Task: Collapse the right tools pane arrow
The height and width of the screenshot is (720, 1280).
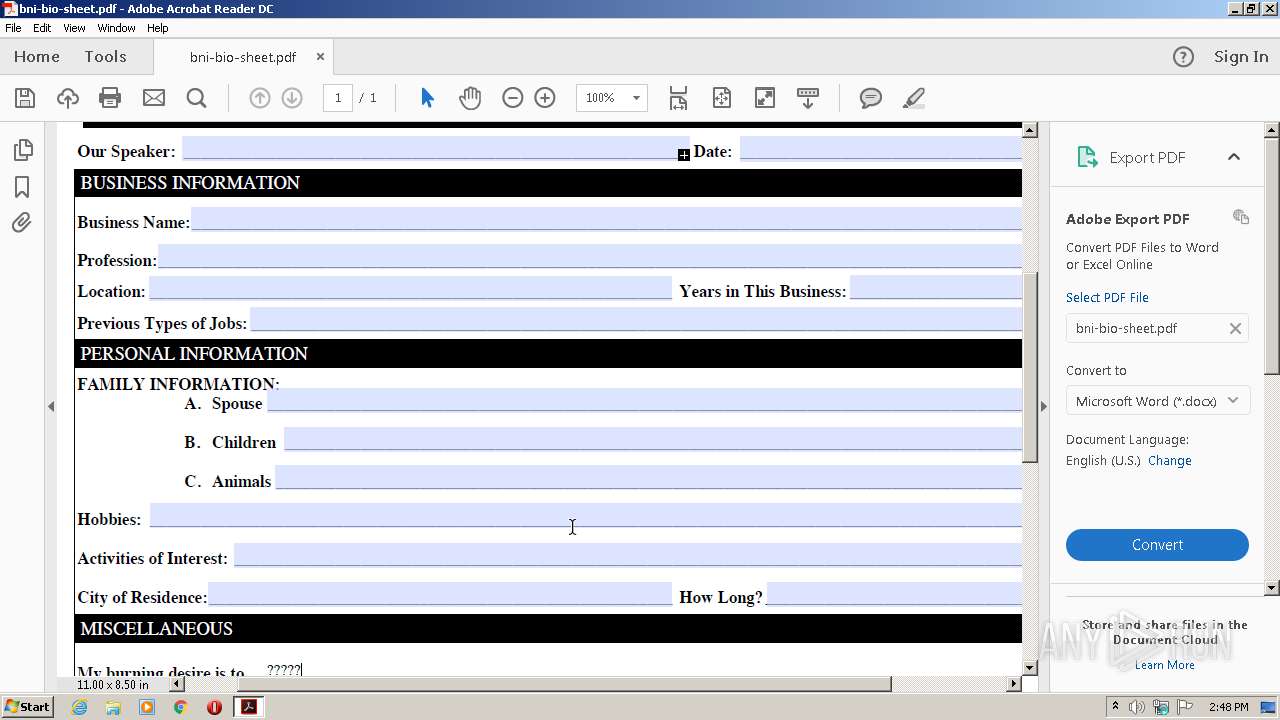Action: [x=1043, y=406]
